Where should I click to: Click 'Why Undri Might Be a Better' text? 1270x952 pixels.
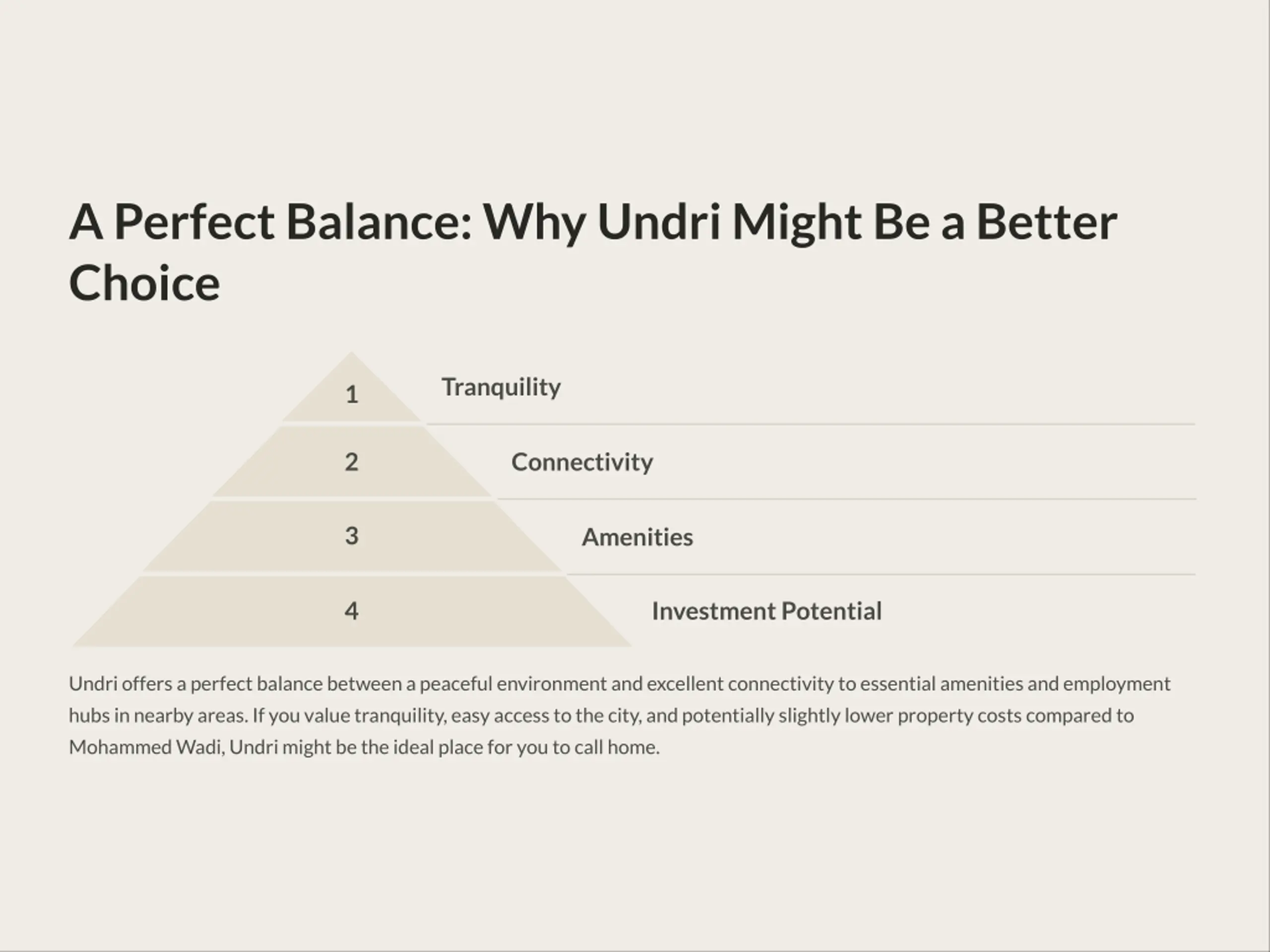pos(800,222)
